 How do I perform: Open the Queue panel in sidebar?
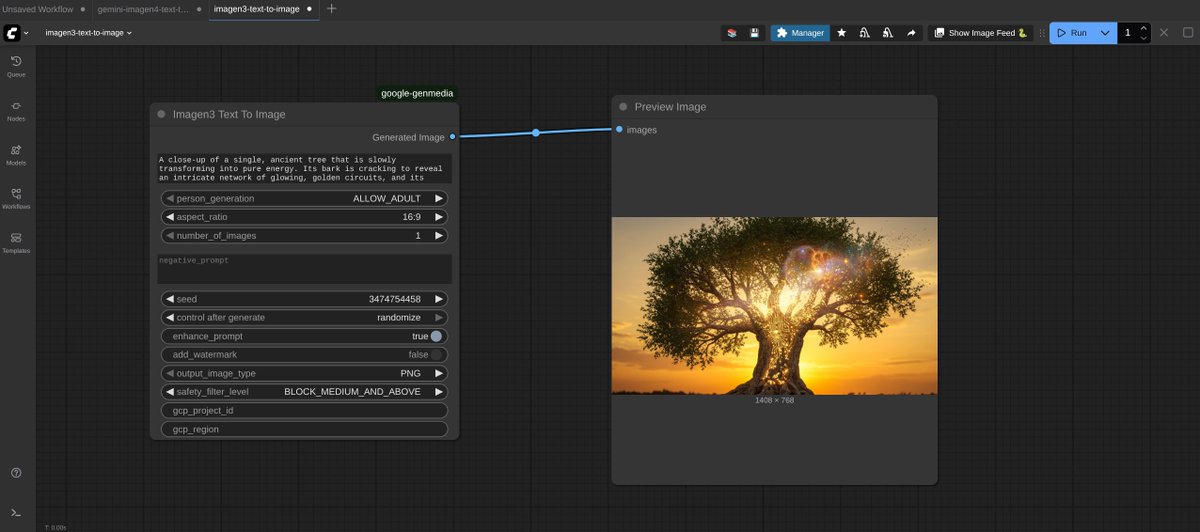16,65
